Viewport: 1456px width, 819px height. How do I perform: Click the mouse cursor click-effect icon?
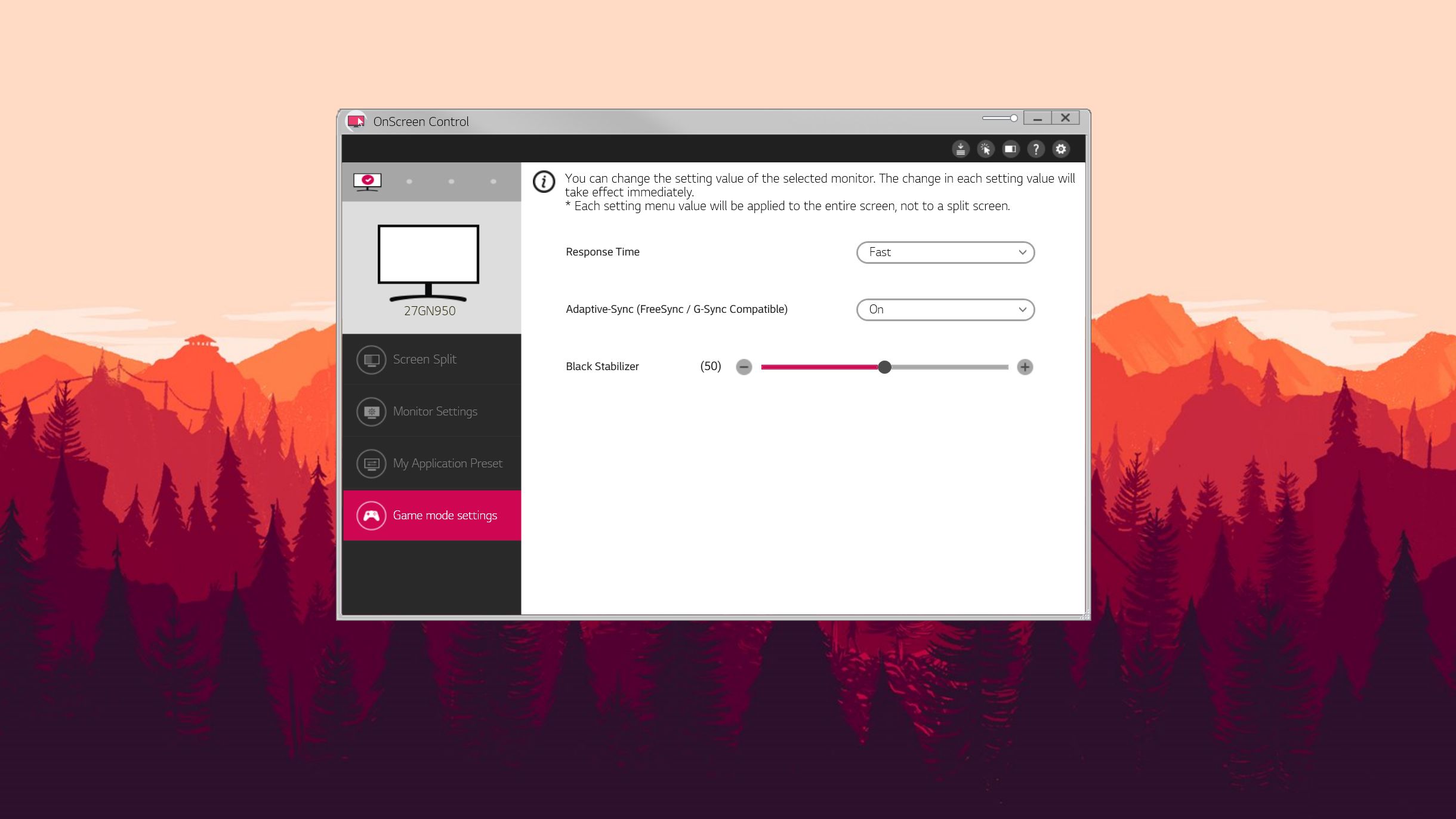(985, 149)
